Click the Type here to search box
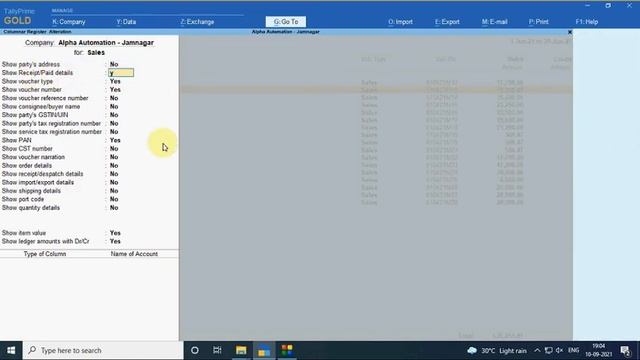This screenshot has width=640, height=360. coord(103,350)
